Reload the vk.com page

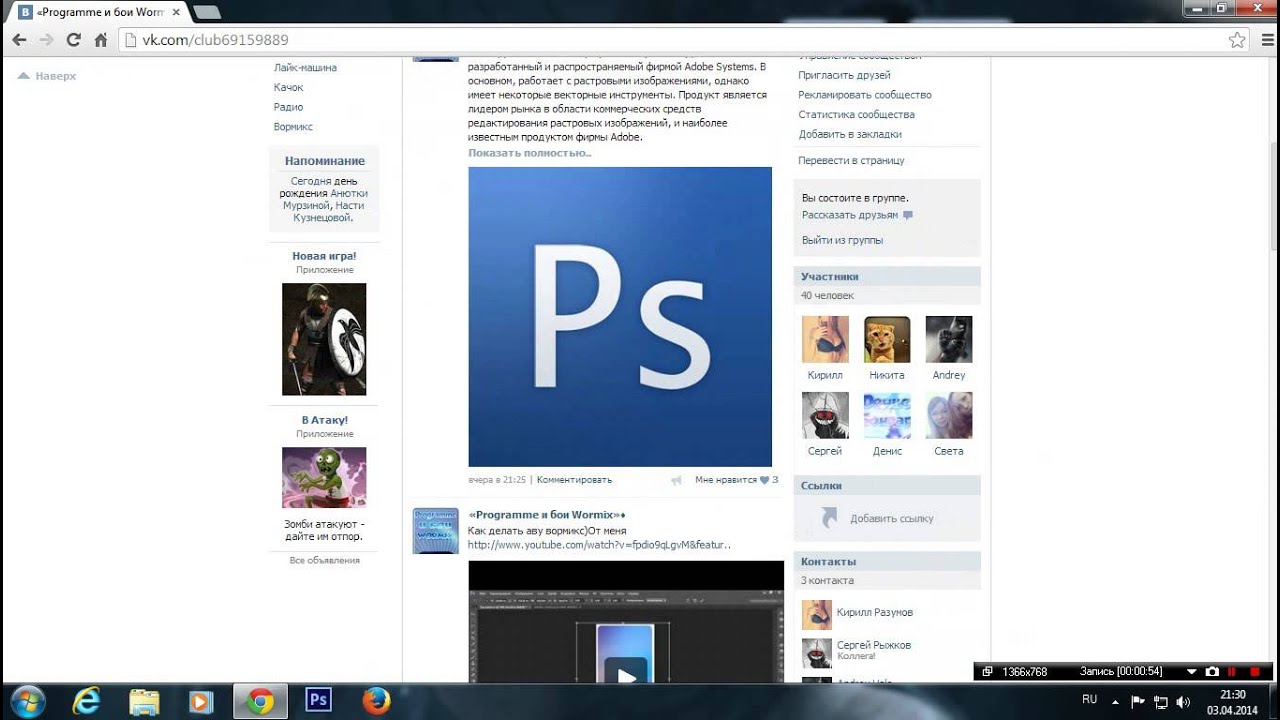pos(73,40)
